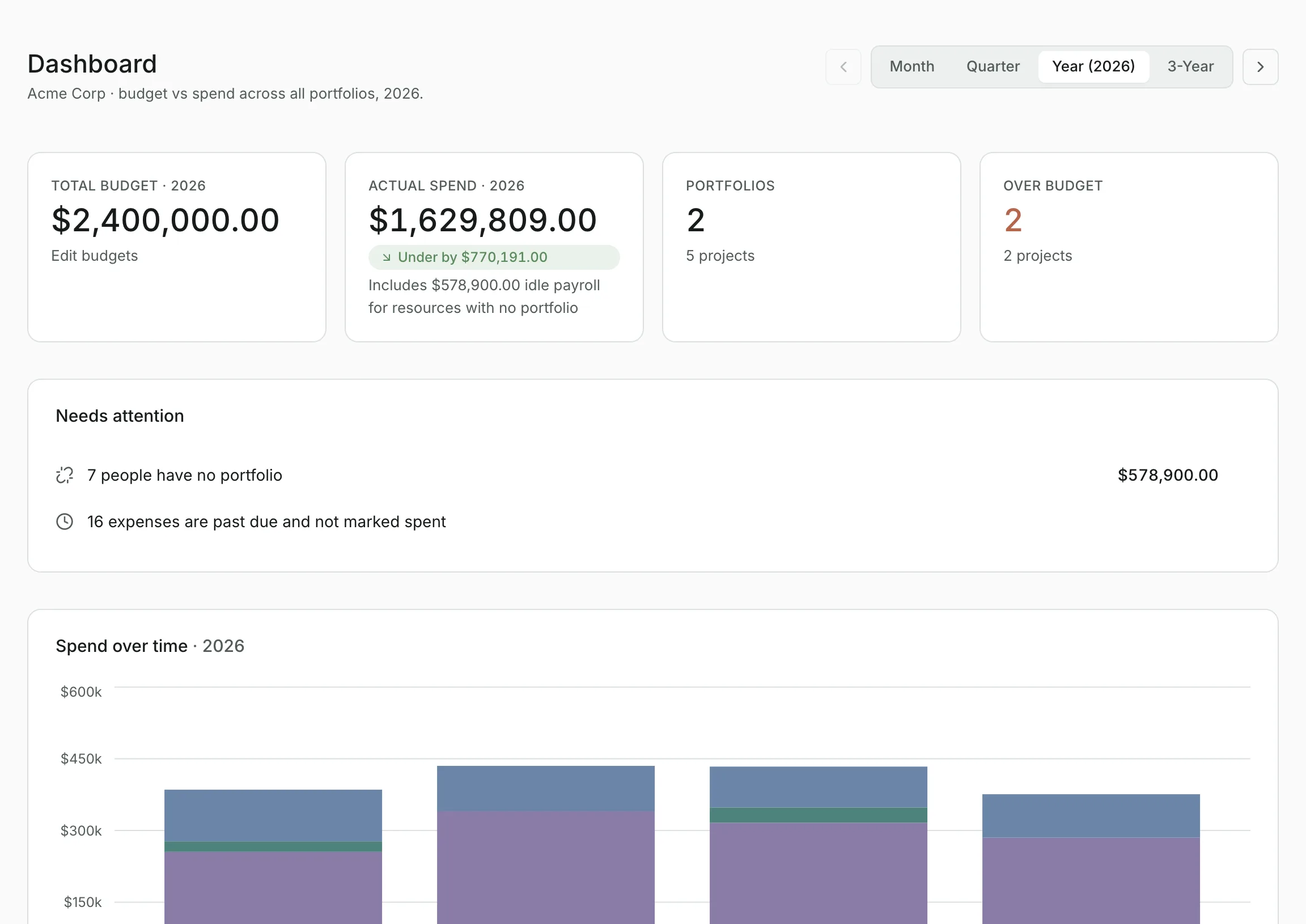Click the blue segment of the first bar
The height and width of the screenshot is (924, 1306).
pos(273,815)
